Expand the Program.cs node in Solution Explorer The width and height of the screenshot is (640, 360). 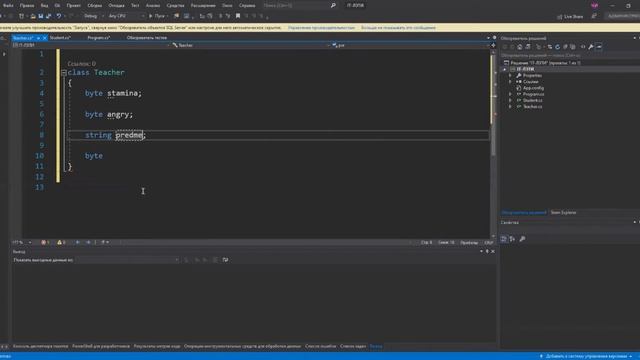click(510, 94)
